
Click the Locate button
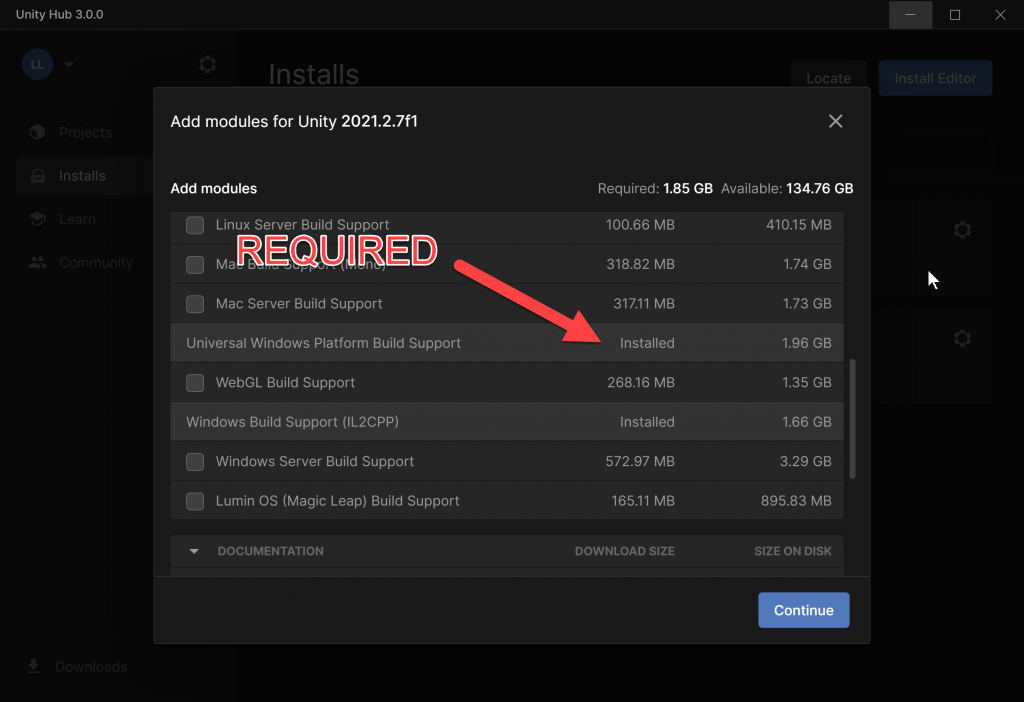click(828, 78)
